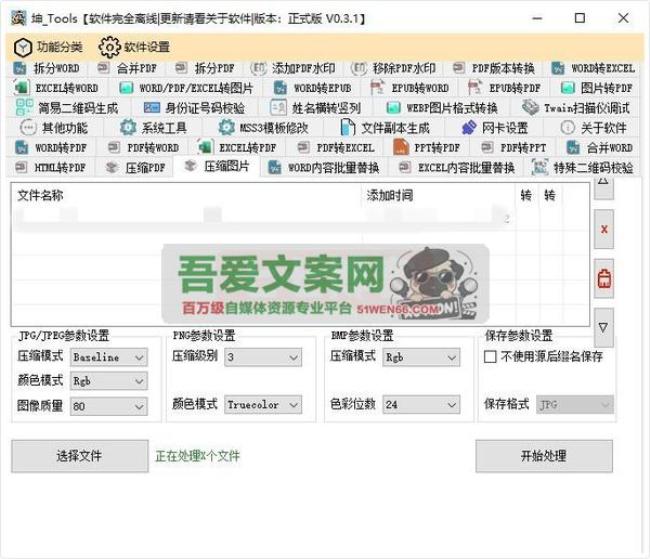
Task: Switch to the PDF转PPT tab
Action: click(x=514, y=148)
